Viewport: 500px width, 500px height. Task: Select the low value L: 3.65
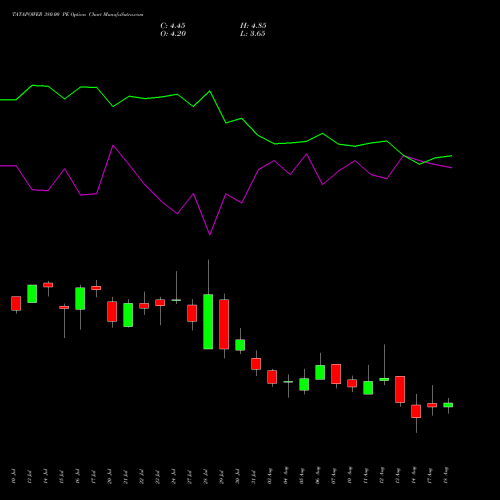tap(253, 34)
